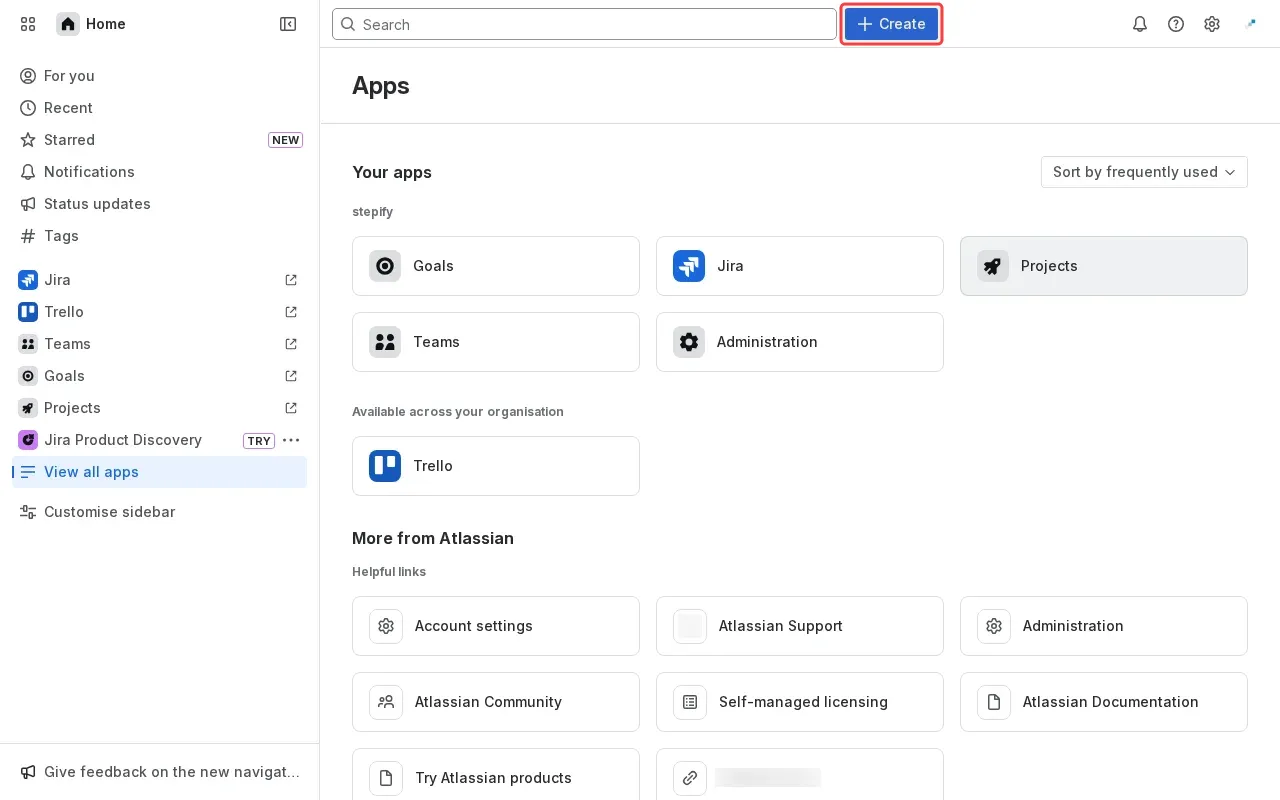Select the For you sidebar item
The image size is (1280, 800).
[x=68, y=76]
